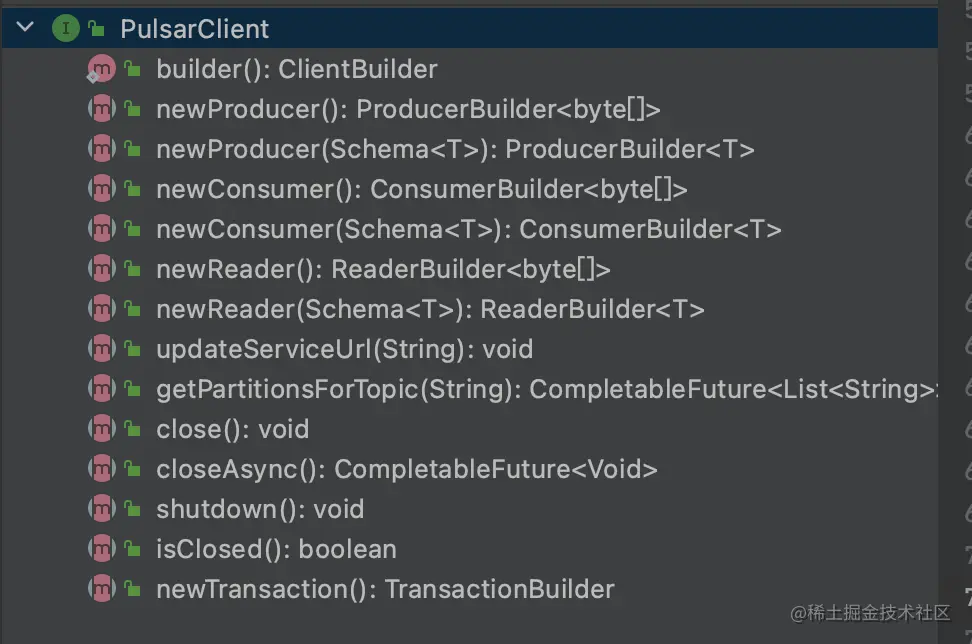Collapse the PulsarClient tree node
This screenshot has height=644, width=972.
(25, 29)
